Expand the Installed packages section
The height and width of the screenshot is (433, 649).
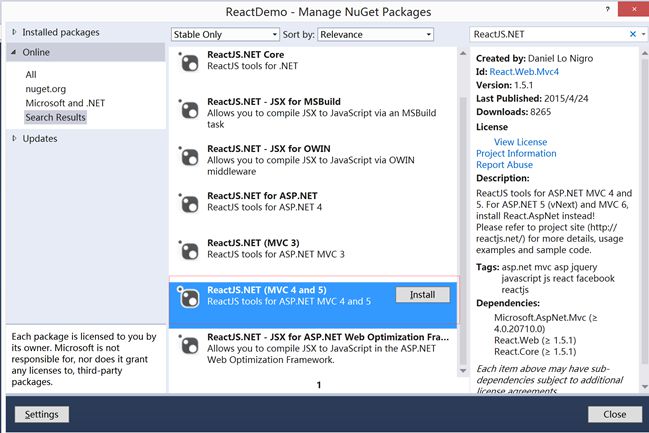click(x=14, y=32)
